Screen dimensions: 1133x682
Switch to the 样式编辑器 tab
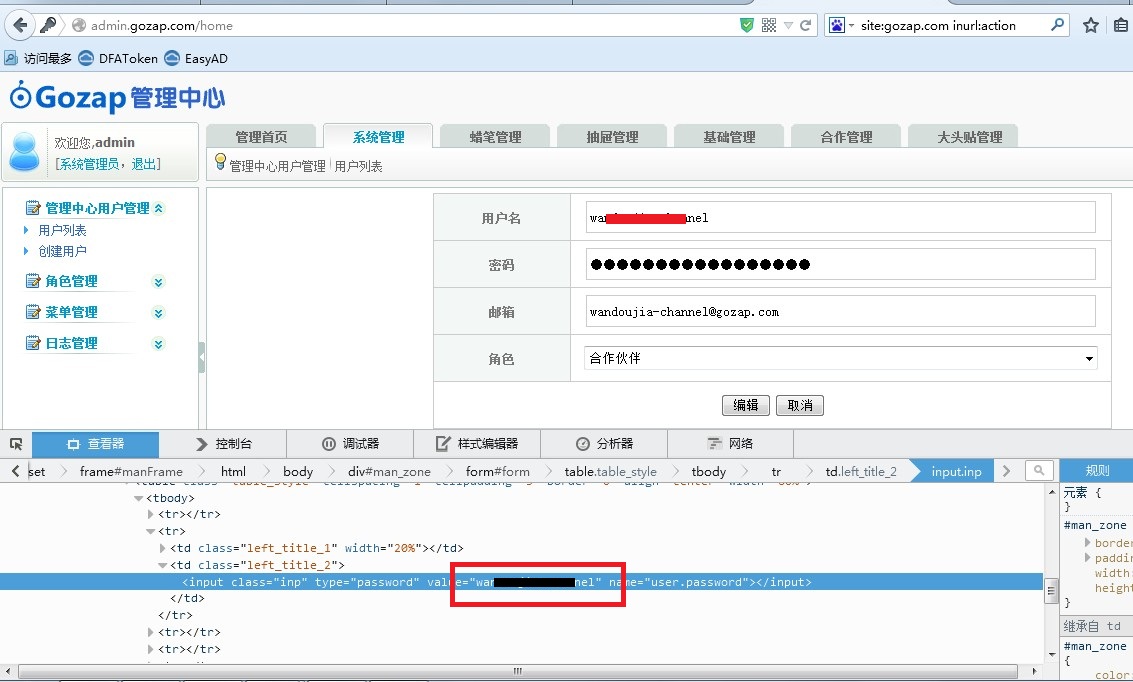(x=477, y=444)
